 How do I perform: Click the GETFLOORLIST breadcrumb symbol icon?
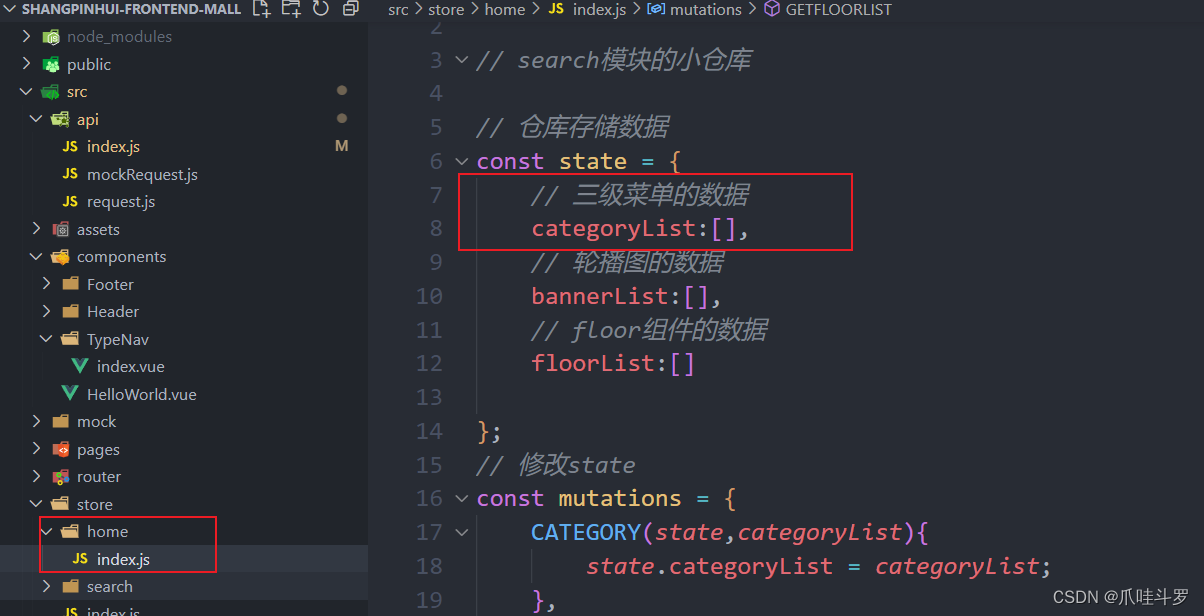click(771, 9)
